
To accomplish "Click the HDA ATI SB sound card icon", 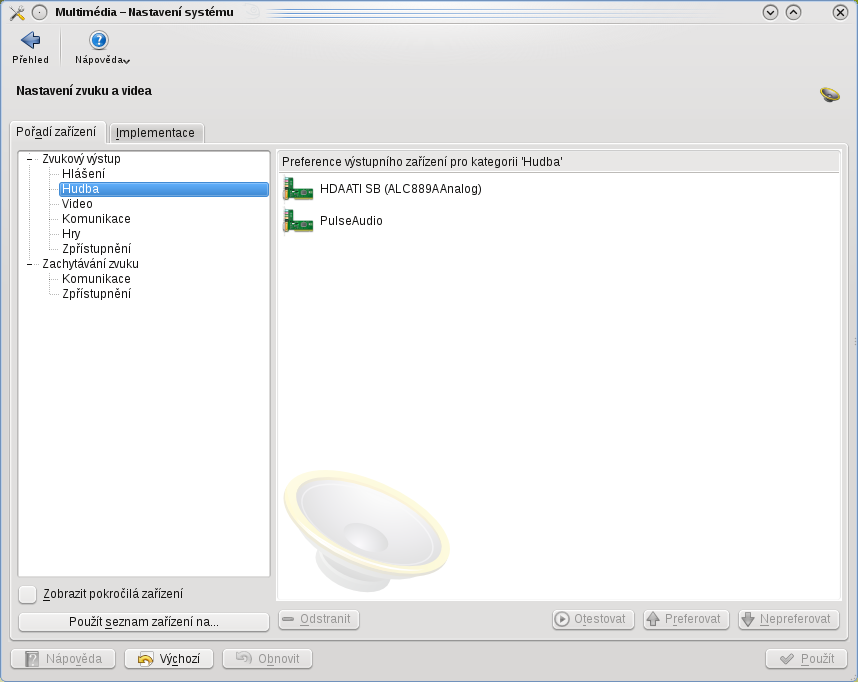I will coord(298,189).
